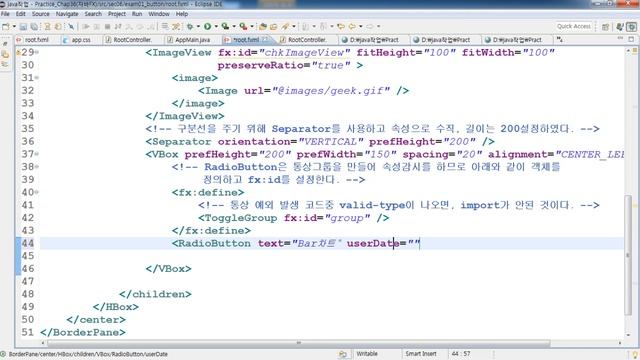Click the Search flashlight toolbar icon
640x360 pixels.
tap(285, 27)
